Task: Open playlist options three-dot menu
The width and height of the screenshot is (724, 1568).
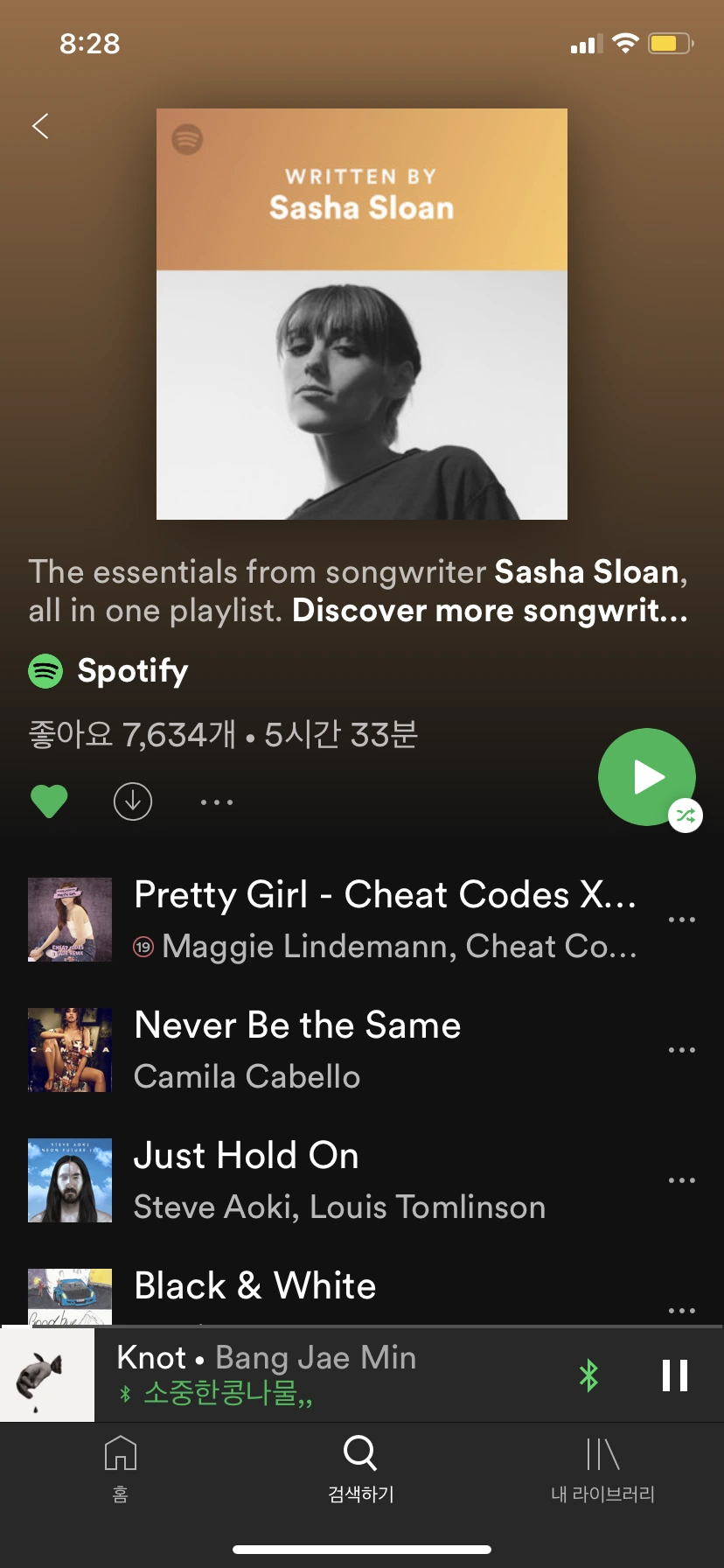Action: pyautogui.click(x=217, y=801)
